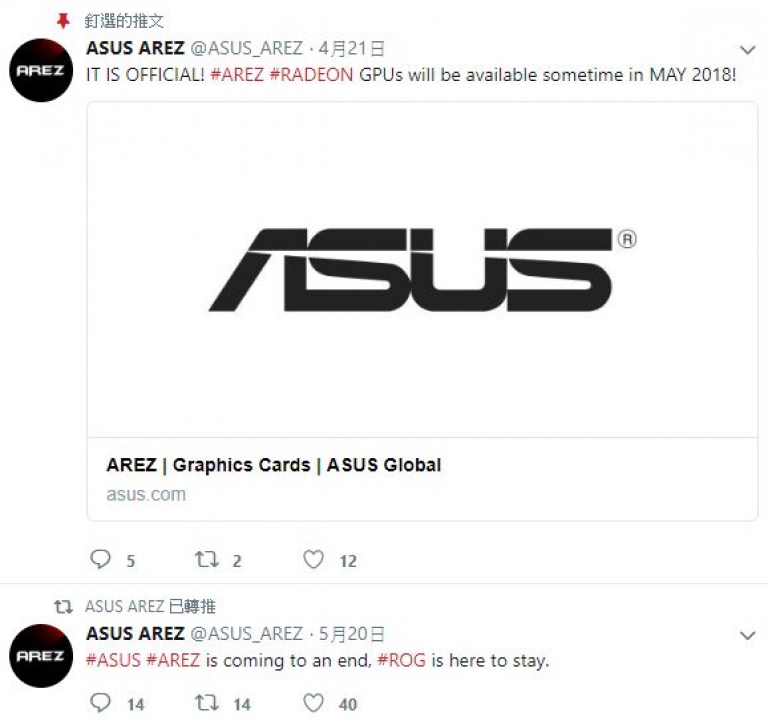Retweet the pinned AREZ RADEON tweet
The height and width of the screenshot is (721, 768).
207,559
